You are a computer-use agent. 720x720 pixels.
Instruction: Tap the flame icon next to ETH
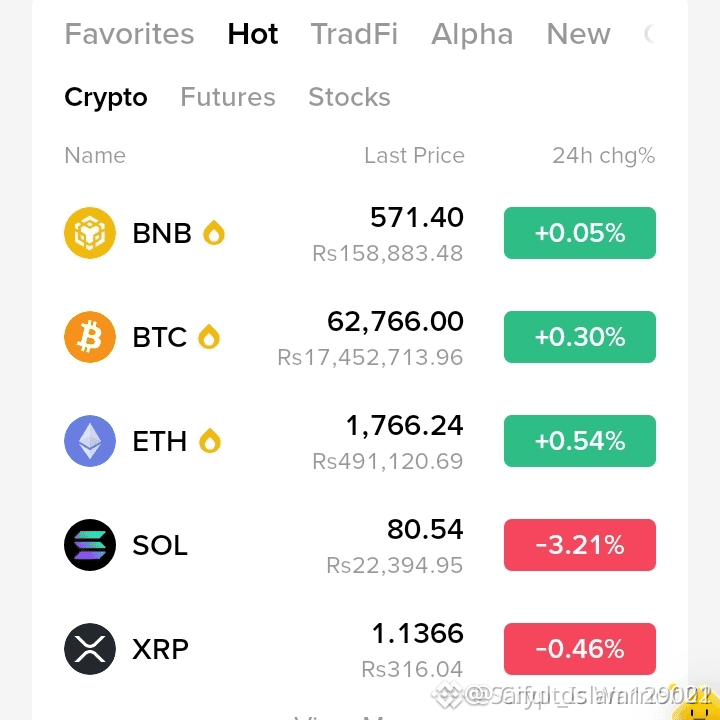coord(210,441)
